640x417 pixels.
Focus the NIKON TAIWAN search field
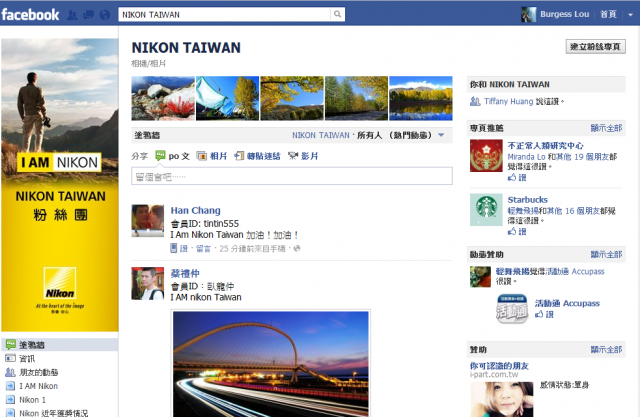tap(224, 15)
